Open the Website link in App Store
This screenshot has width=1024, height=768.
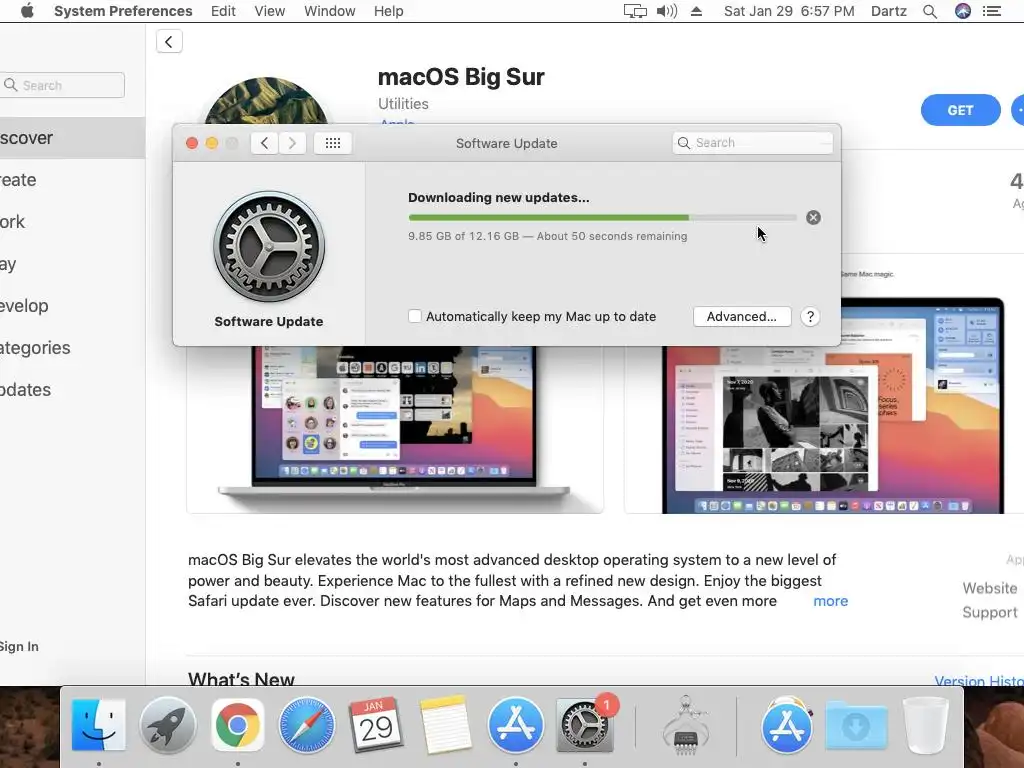pos(990,588)
